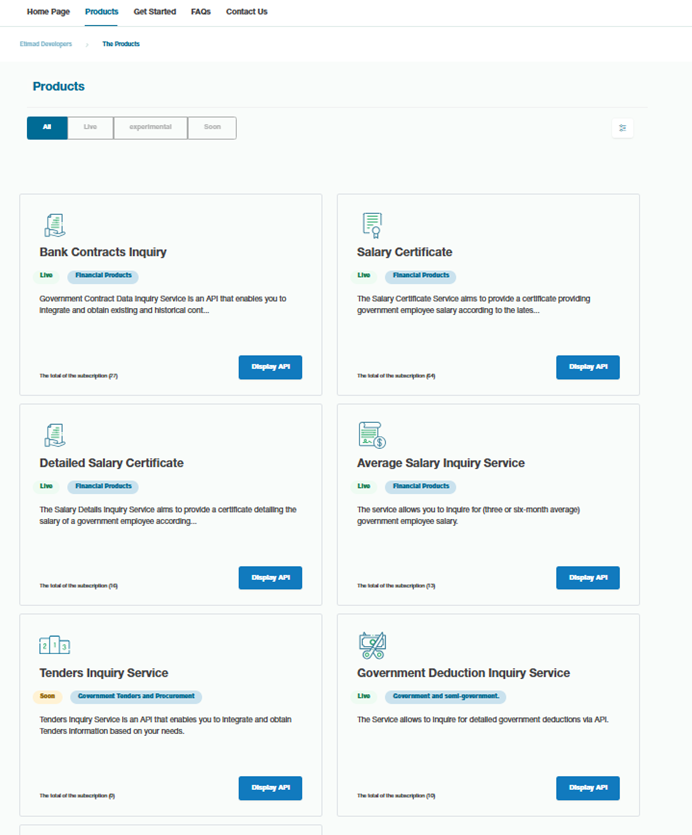
Task: Click the Government Deduction scissors icon
Action: pos(372,645)
